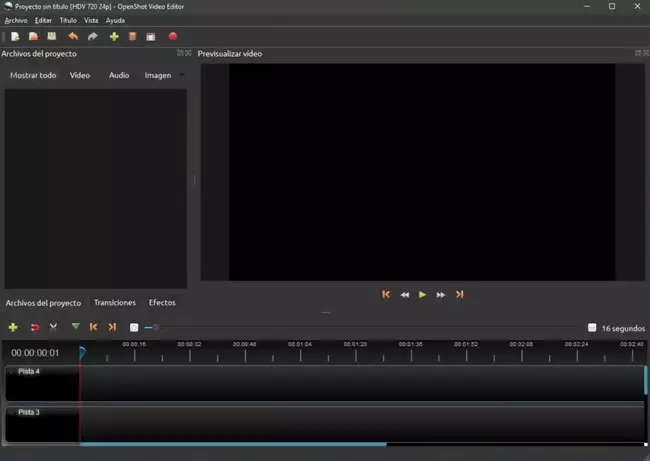Close the Previsualizar vídeo panel
The width and height of the screenshot is (650, 461).
[646, 53]
